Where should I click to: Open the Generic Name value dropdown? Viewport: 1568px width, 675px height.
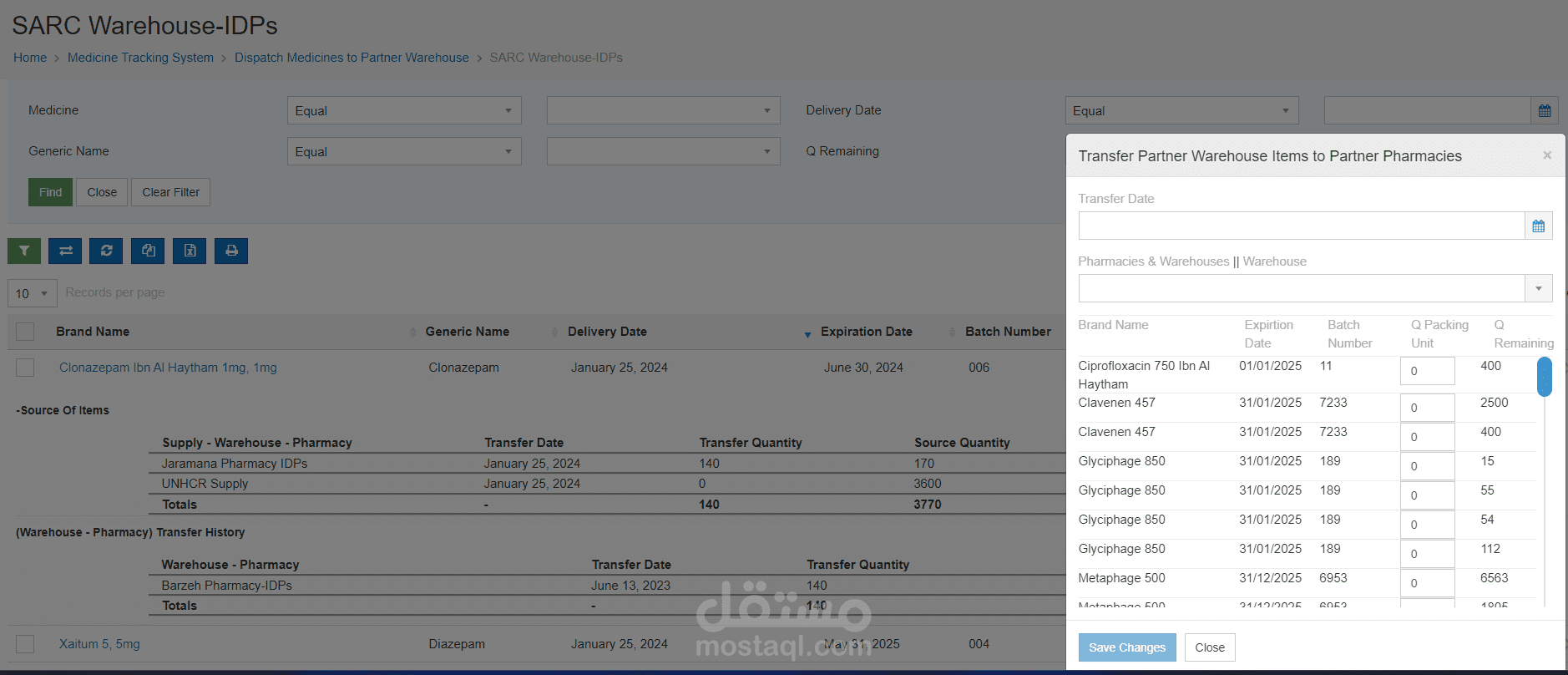point(664,151)
